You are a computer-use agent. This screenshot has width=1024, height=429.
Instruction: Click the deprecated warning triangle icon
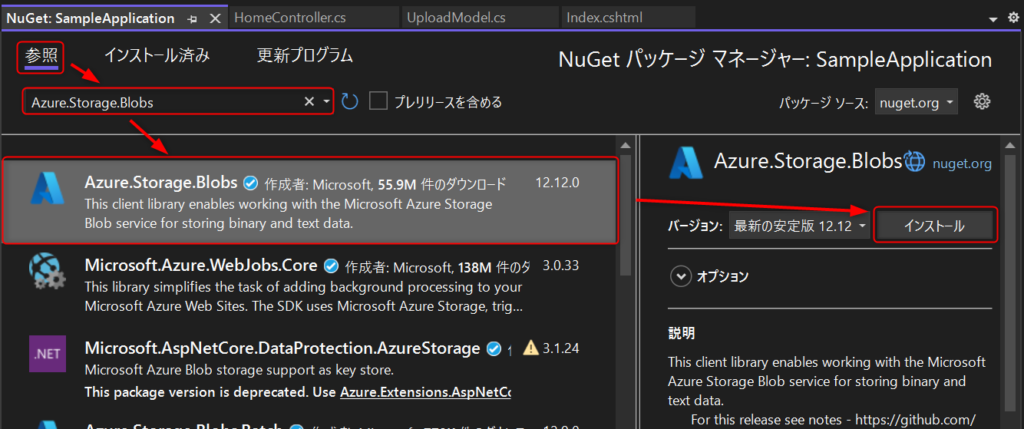[x=531, y=347]
